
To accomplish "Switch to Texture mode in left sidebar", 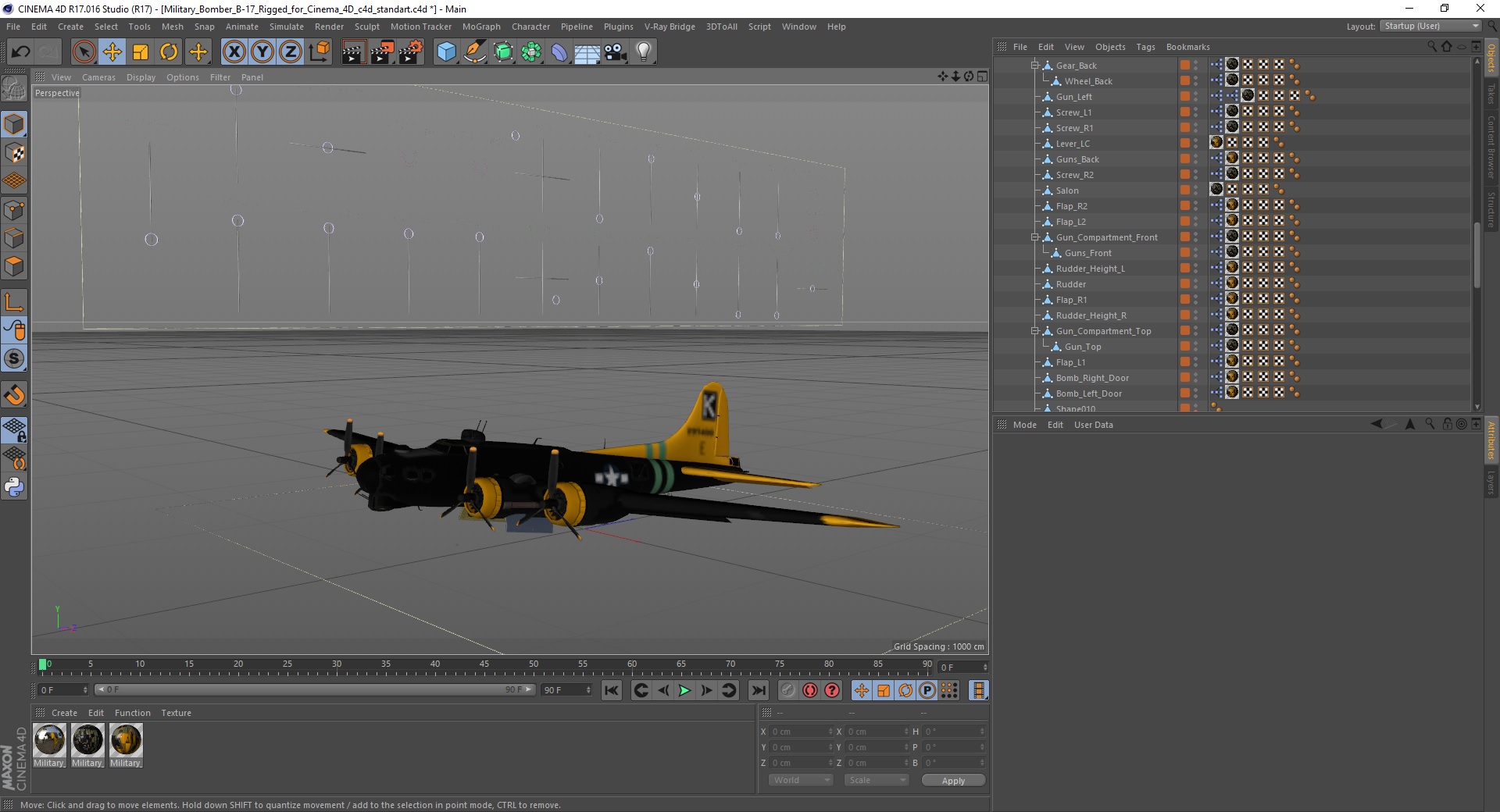I will pyautogui.click(x=14, y=153).
